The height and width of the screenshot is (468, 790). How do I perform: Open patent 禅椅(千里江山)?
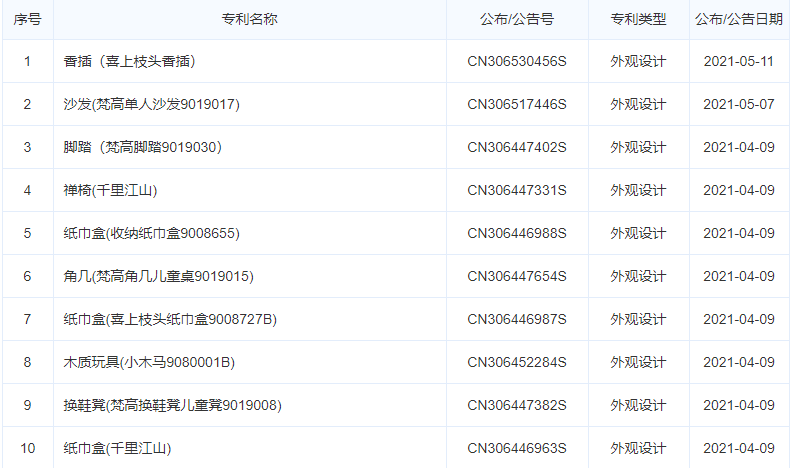tap(110, 190)
